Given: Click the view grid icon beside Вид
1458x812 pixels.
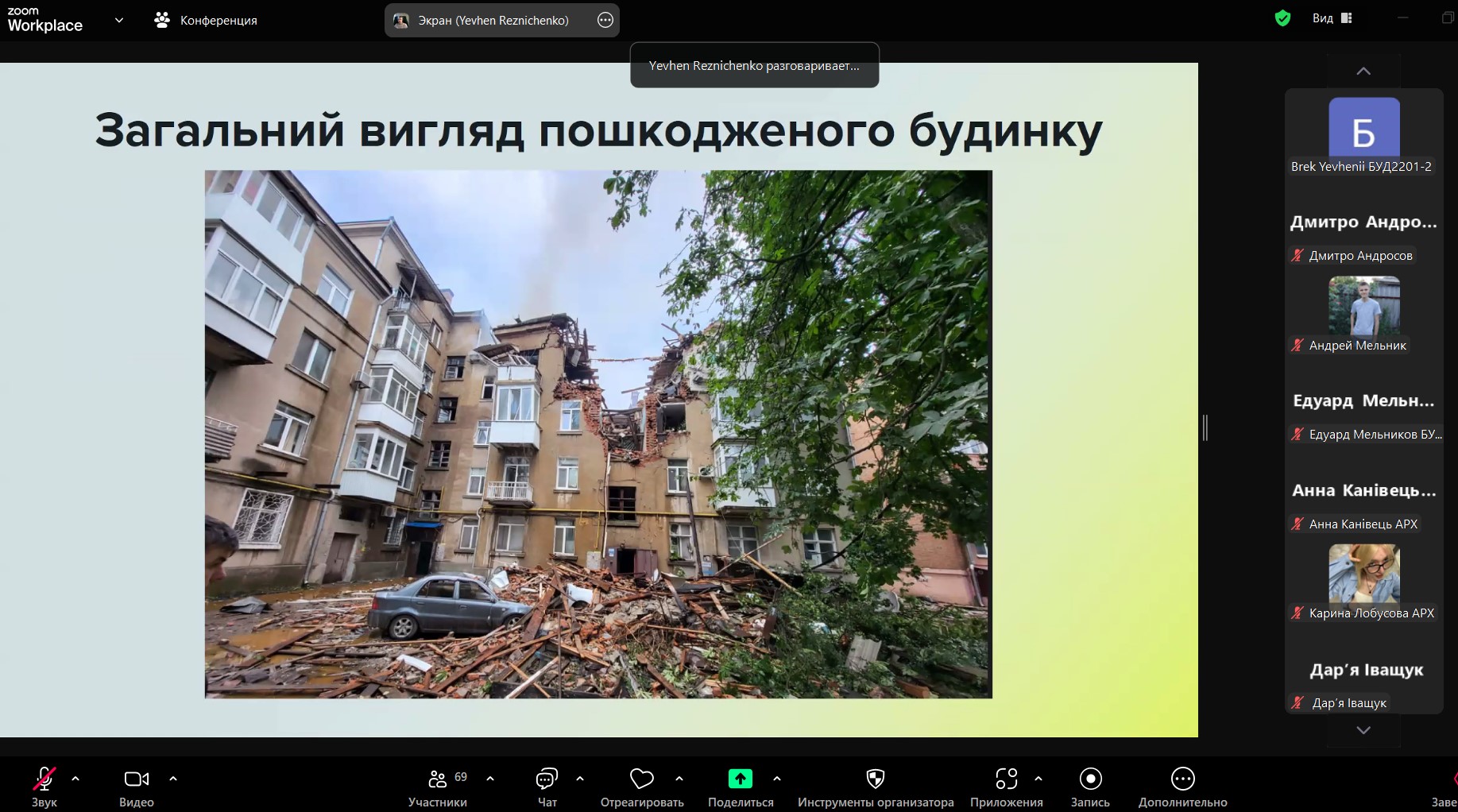Looking at the screenshot, I should pyautogui.click(x=1346, y=18).
